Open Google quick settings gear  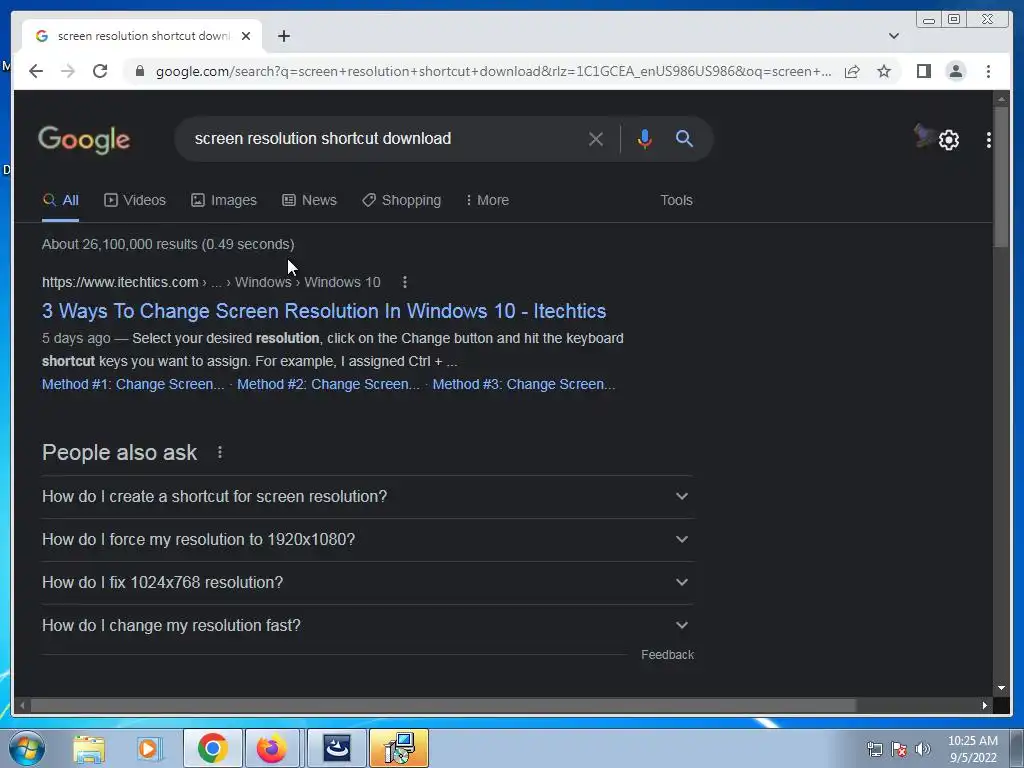pos(948,140)
